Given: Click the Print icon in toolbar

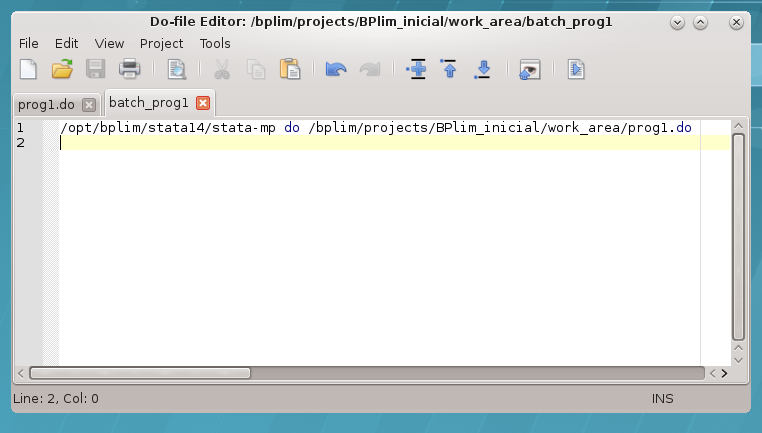Looking at the screenshot, I should point(129,69).
